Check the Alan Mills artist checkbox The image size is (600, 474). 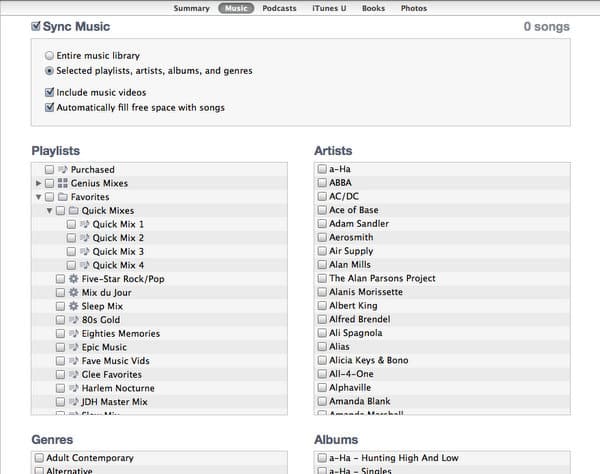click(322, 264)
